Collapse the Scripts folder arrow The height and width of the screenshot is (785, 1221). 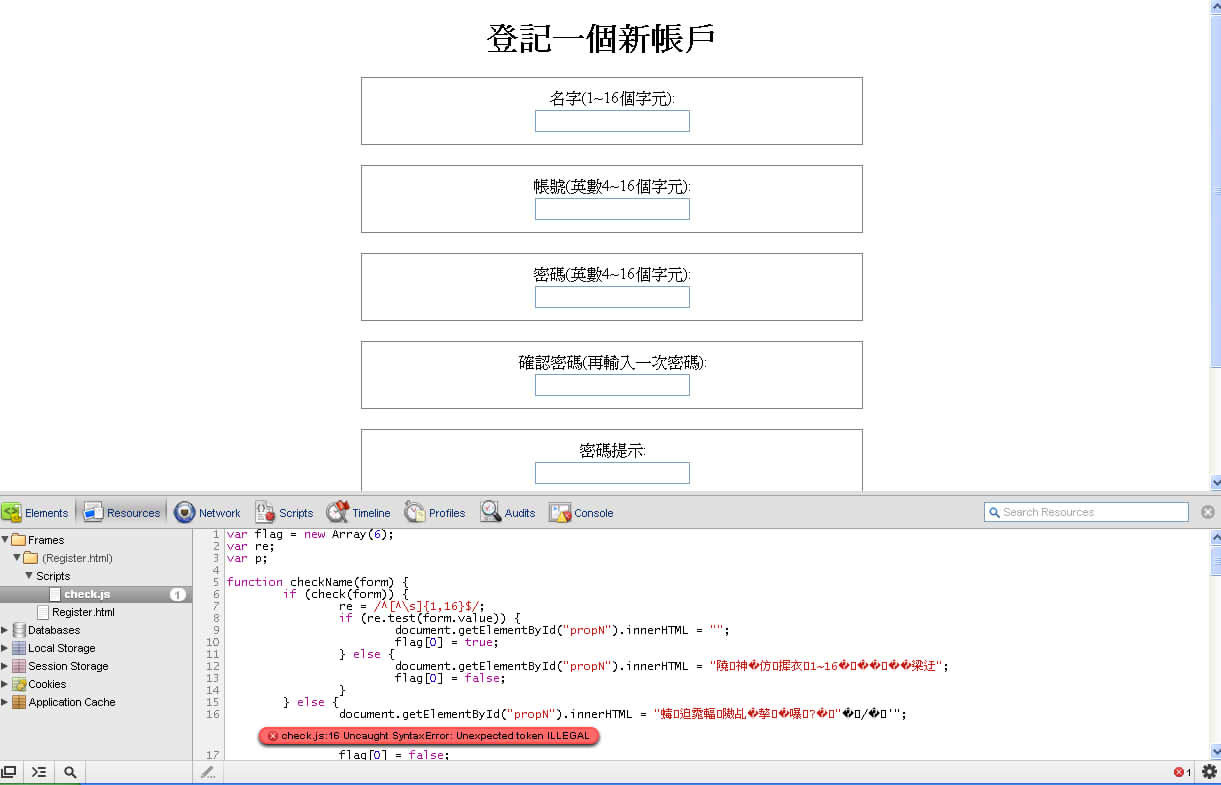[x=29, y=576]
